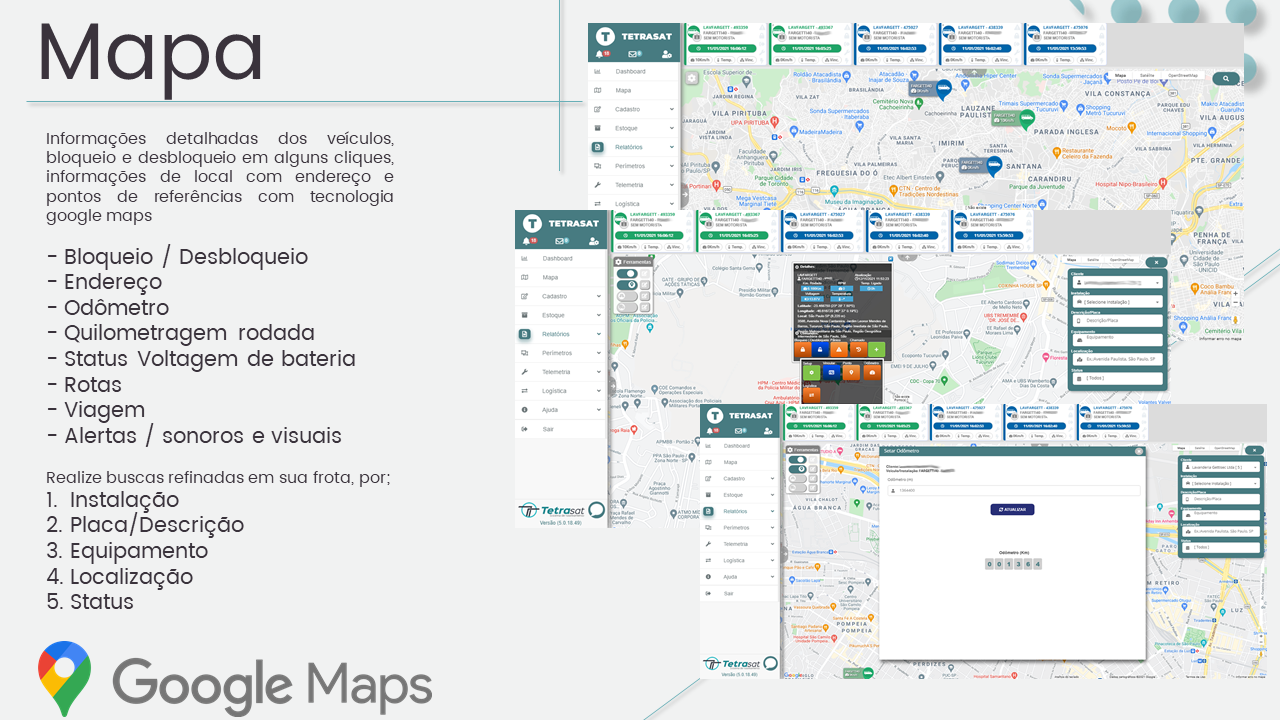Open the Cliente dropdown in the bottom screenshot filter
The height and width of the screenshot is (720, 1280).
(x=1219, y=467)
